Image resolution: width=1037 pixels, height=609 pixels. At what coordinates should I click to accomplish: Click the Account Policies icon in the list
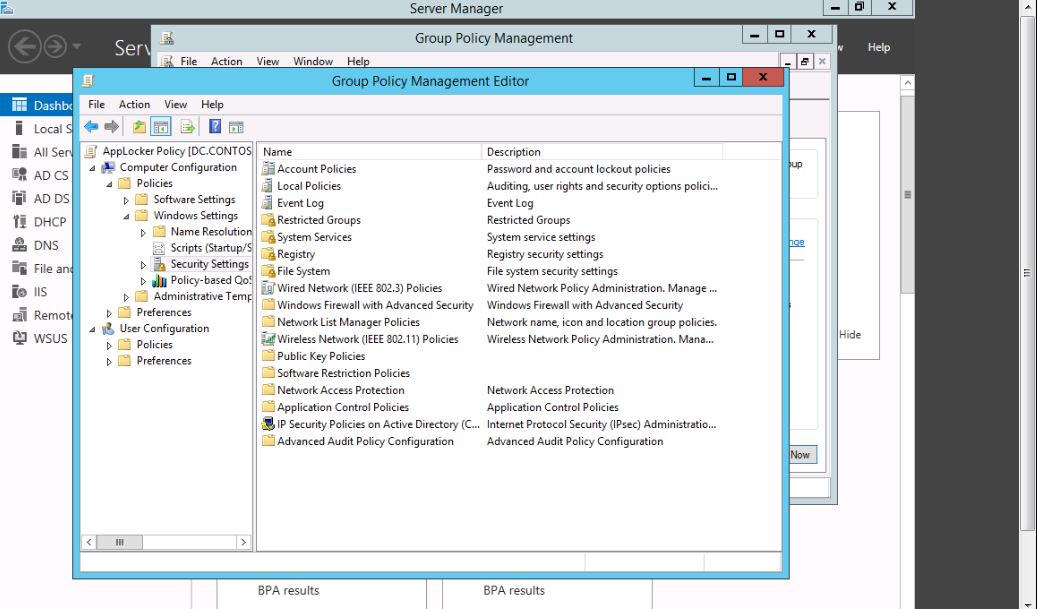pyautogui.click(x=268, y=169)
